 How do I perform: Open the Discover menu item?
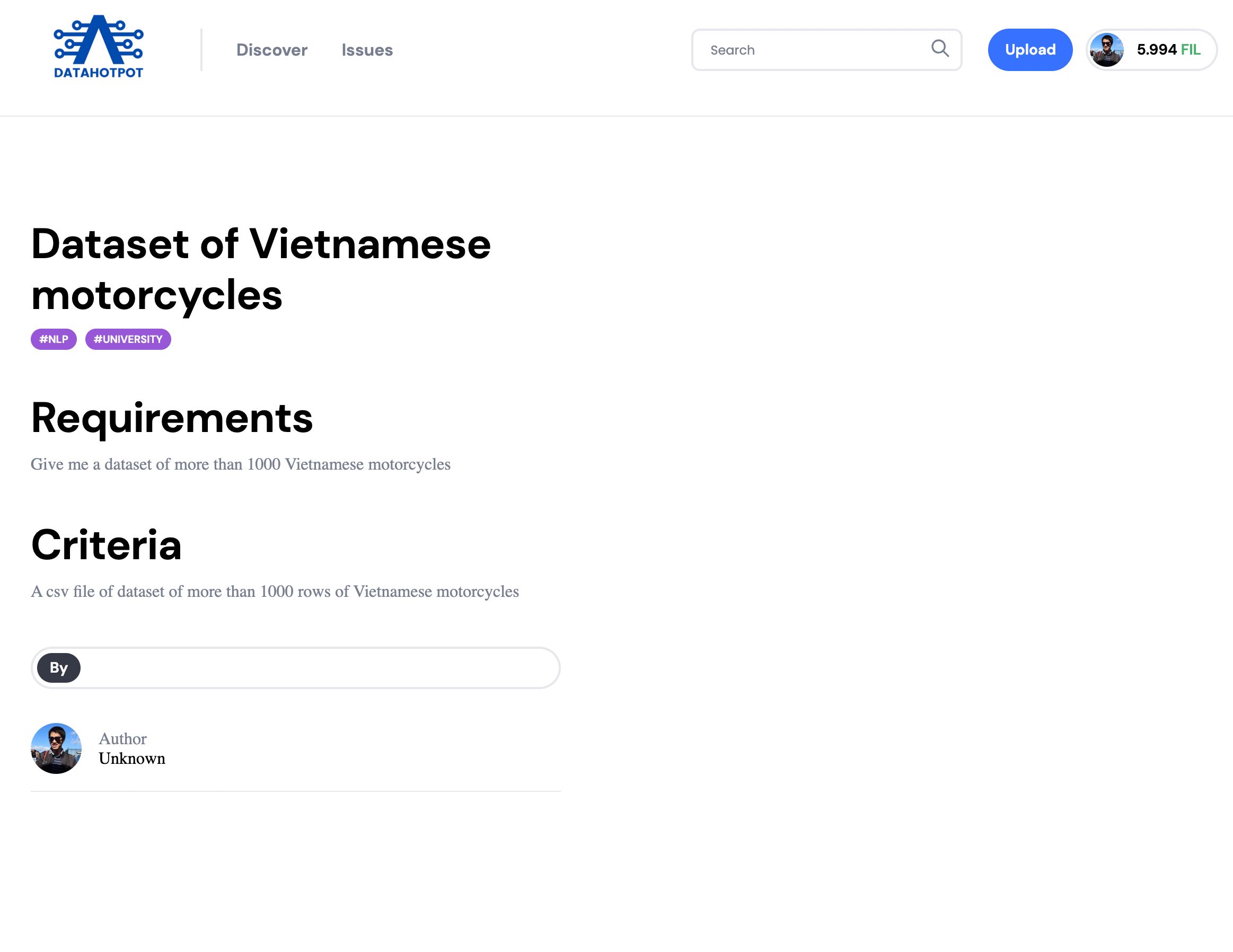tap(272, 49)
